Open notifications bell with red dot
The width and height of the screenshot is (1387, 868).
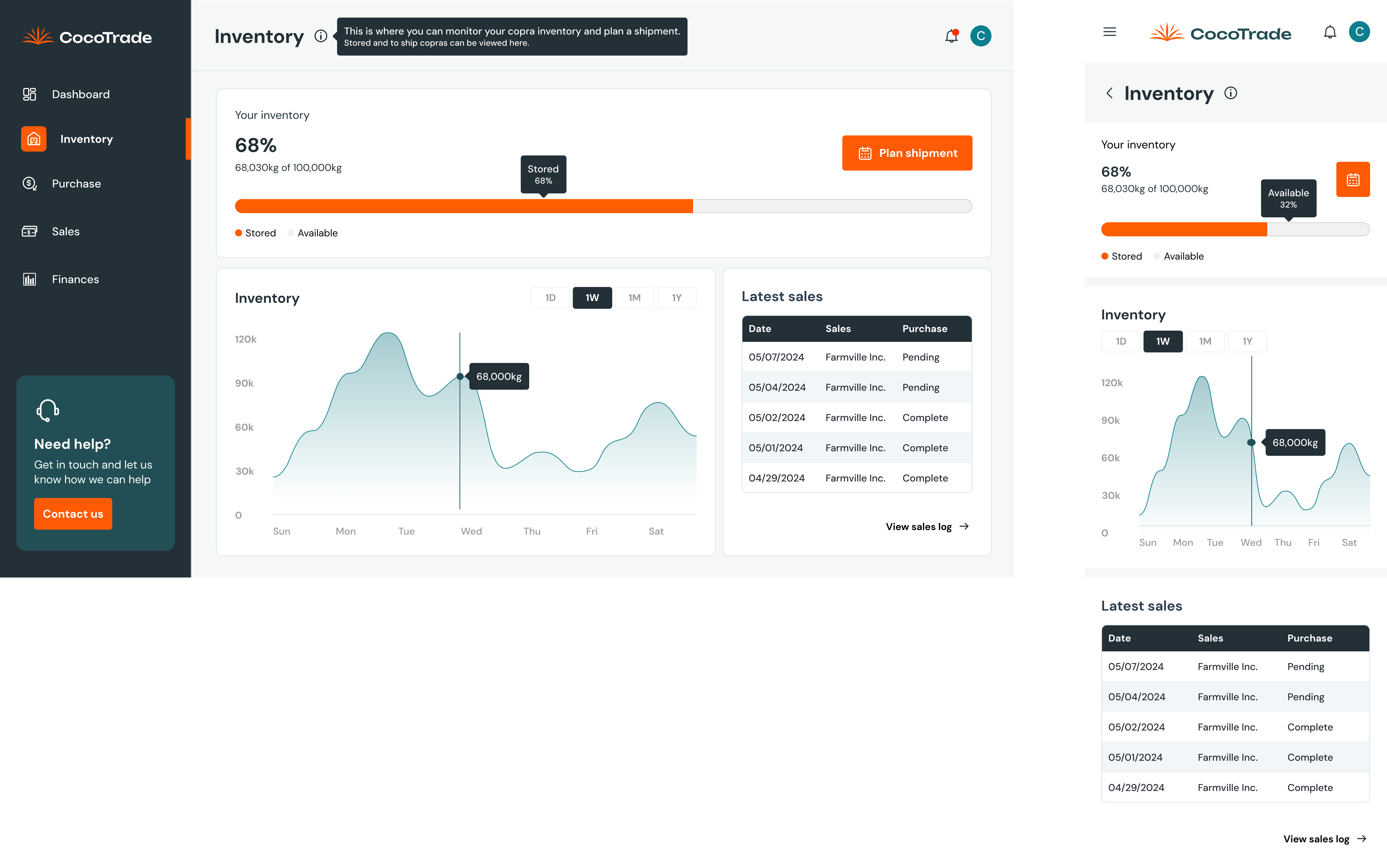tap(952, 36)
